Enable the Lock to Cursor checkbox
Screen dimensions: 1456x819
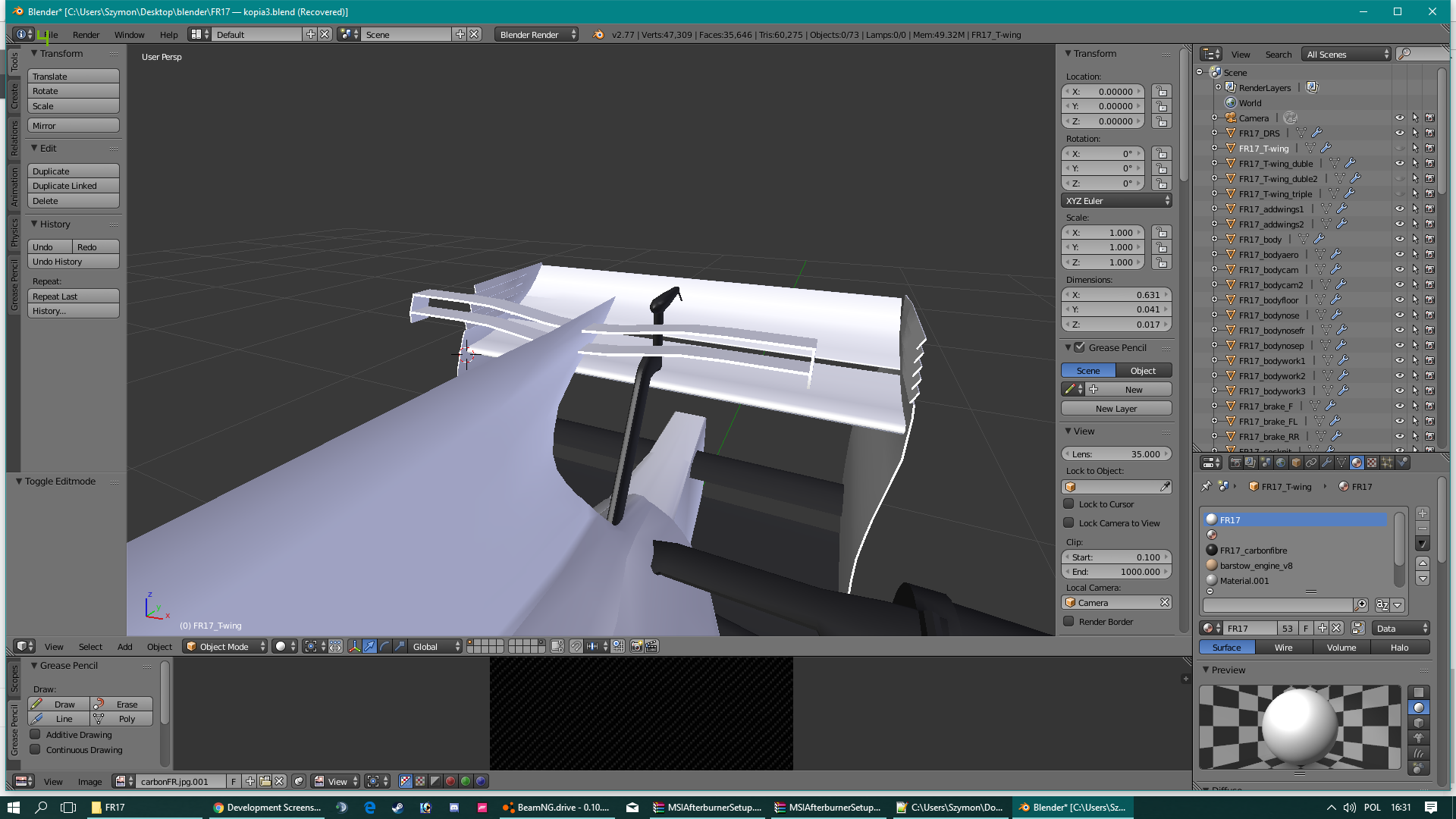1068,504
